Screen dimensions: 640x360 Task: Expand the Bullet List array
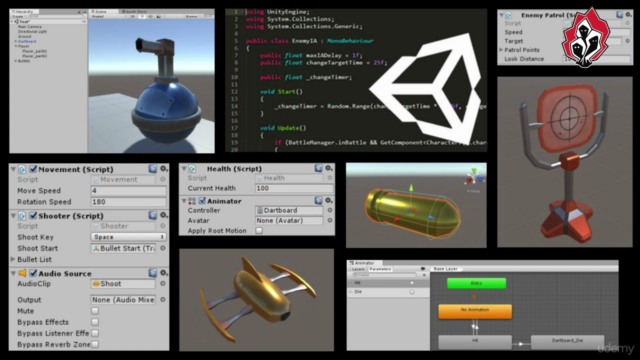[13, 259]
